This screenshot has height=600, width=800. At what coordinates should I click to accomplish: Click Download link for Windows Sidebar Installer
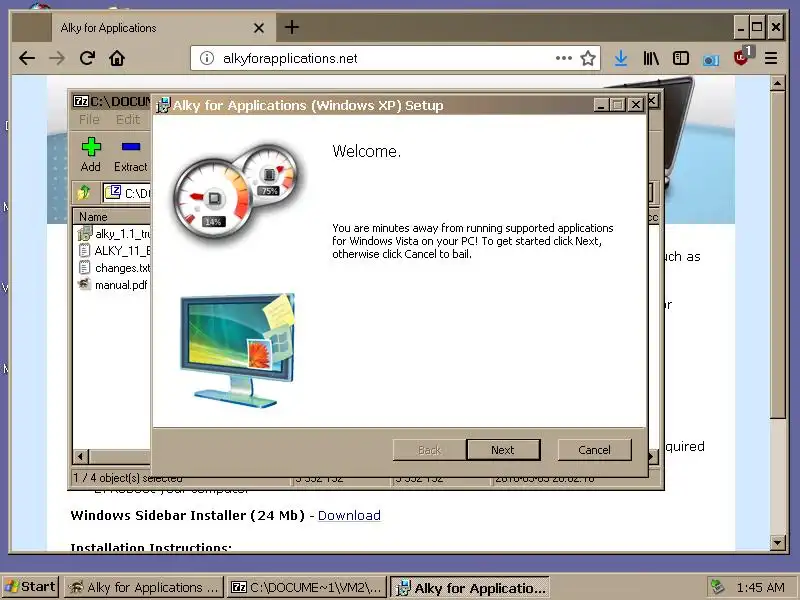pos(349,515)
